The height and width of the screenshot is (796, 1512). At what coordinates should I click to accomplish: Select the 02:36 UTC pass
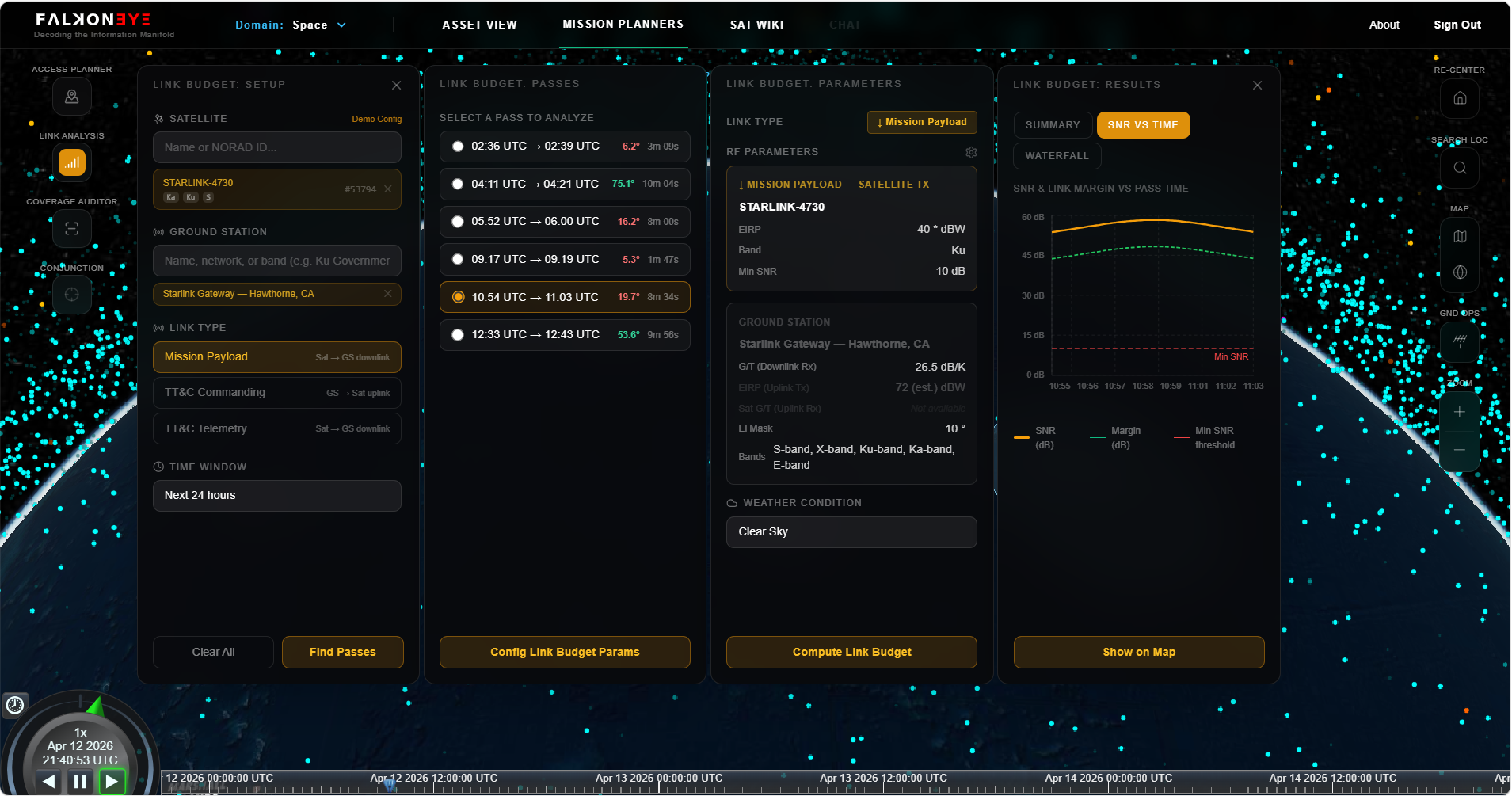coord(565,147)
